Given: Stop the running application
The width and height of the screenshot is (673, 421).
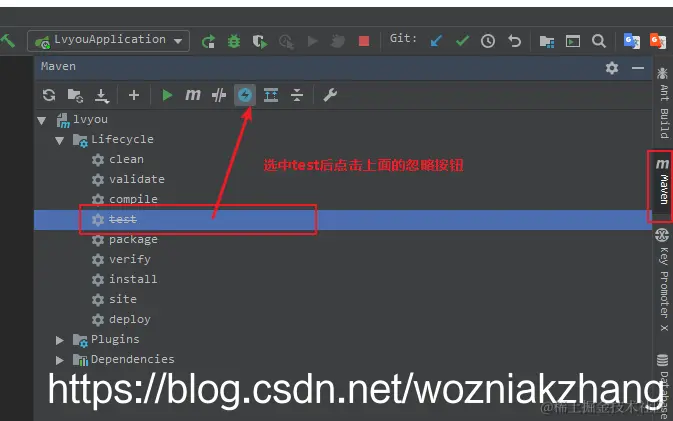Looking at the screenshot, I should coord(364,41).
